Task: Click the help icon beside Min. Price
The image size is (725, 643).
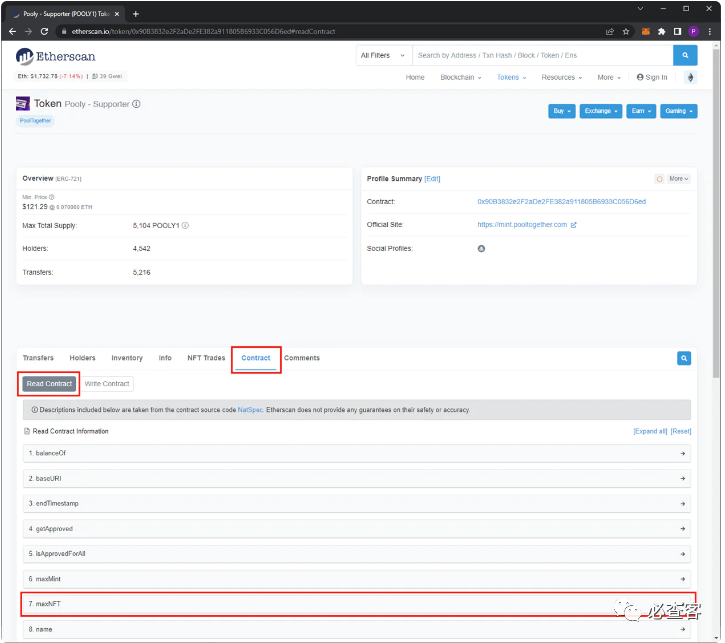Action: [x=51, y=197]
